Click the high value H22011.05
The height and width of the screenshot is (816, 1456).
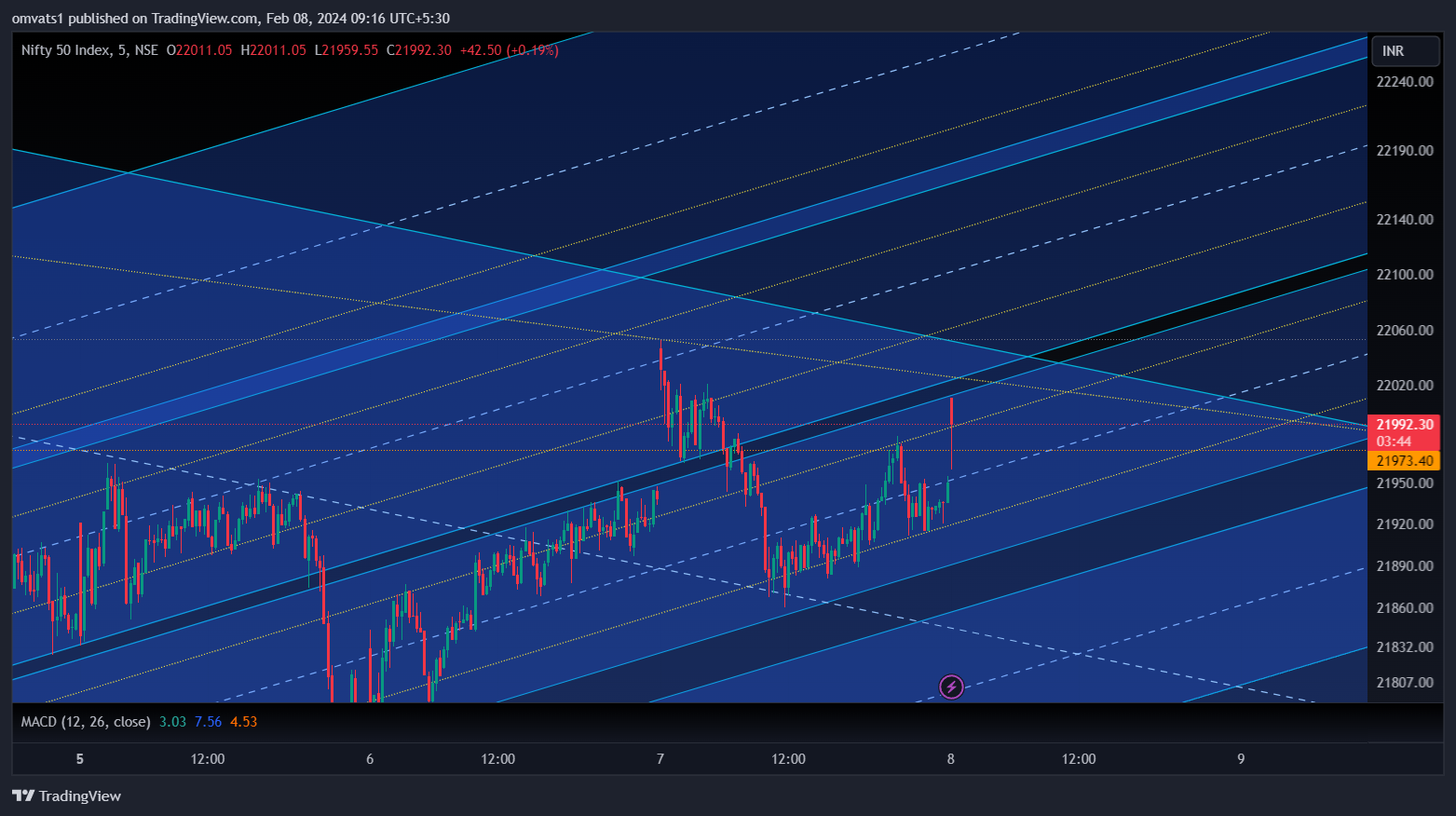point(273,50)
